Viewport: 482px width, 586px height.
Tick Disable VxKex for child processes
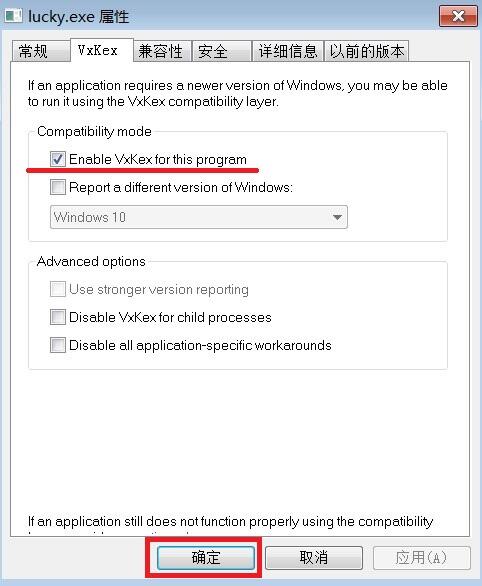(x=58, y=317)
